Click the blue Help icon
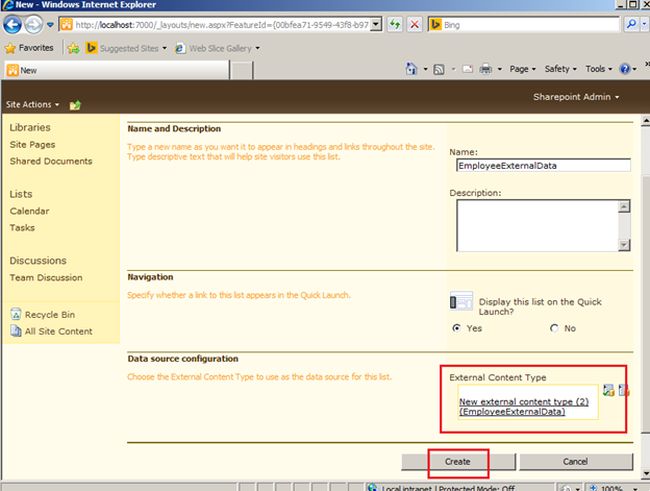 (625, 69)
